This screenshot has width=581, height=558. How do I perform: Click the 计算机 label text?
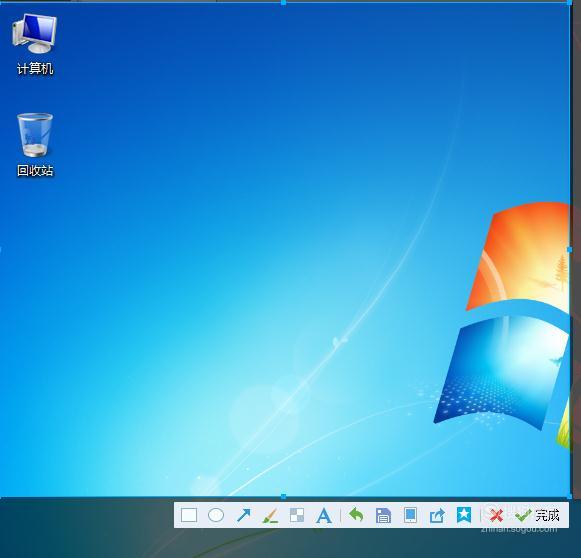(35, 69)
